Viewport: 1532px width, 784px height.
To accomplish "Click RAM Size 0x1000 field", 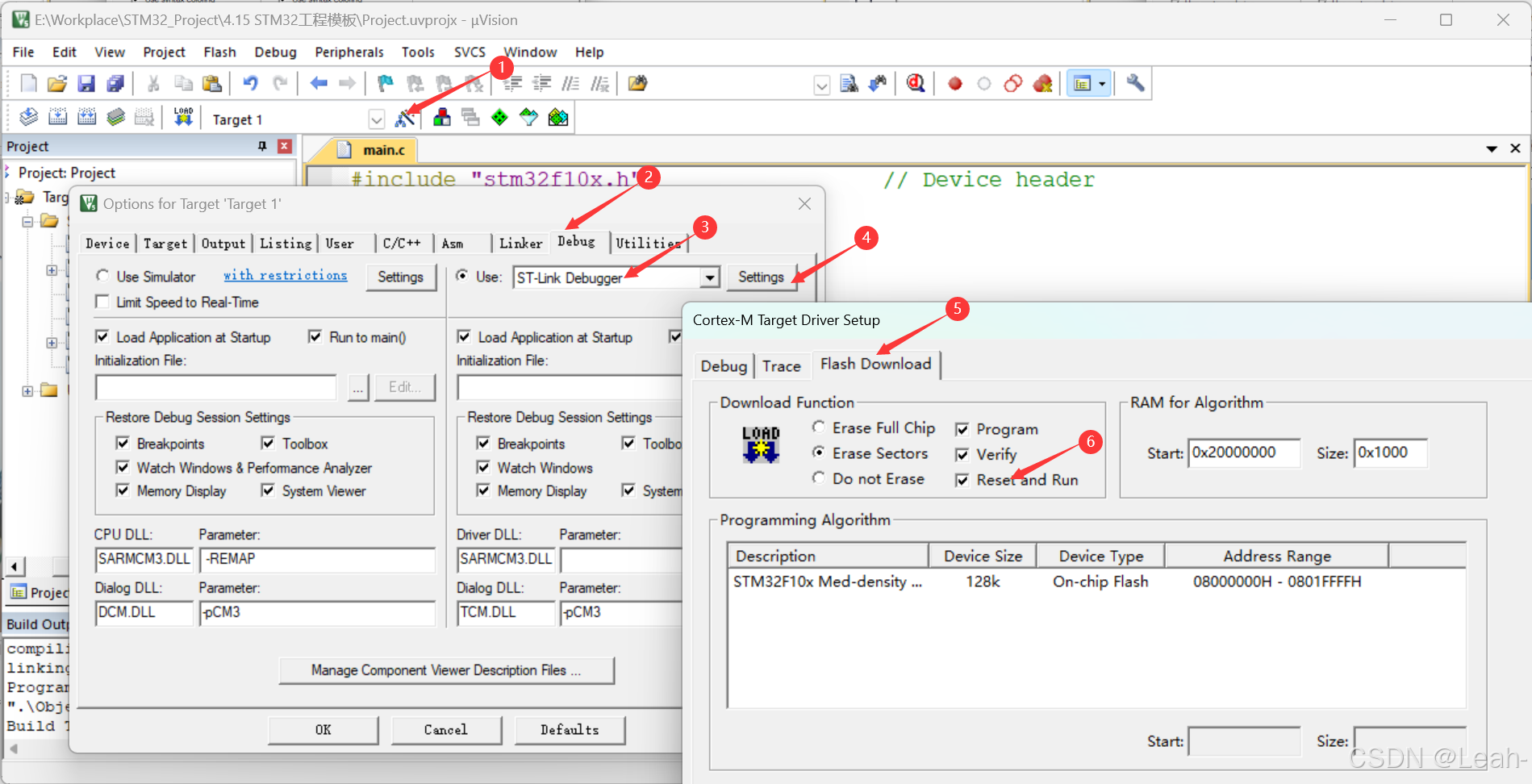I will click(x=1390, y=452).
